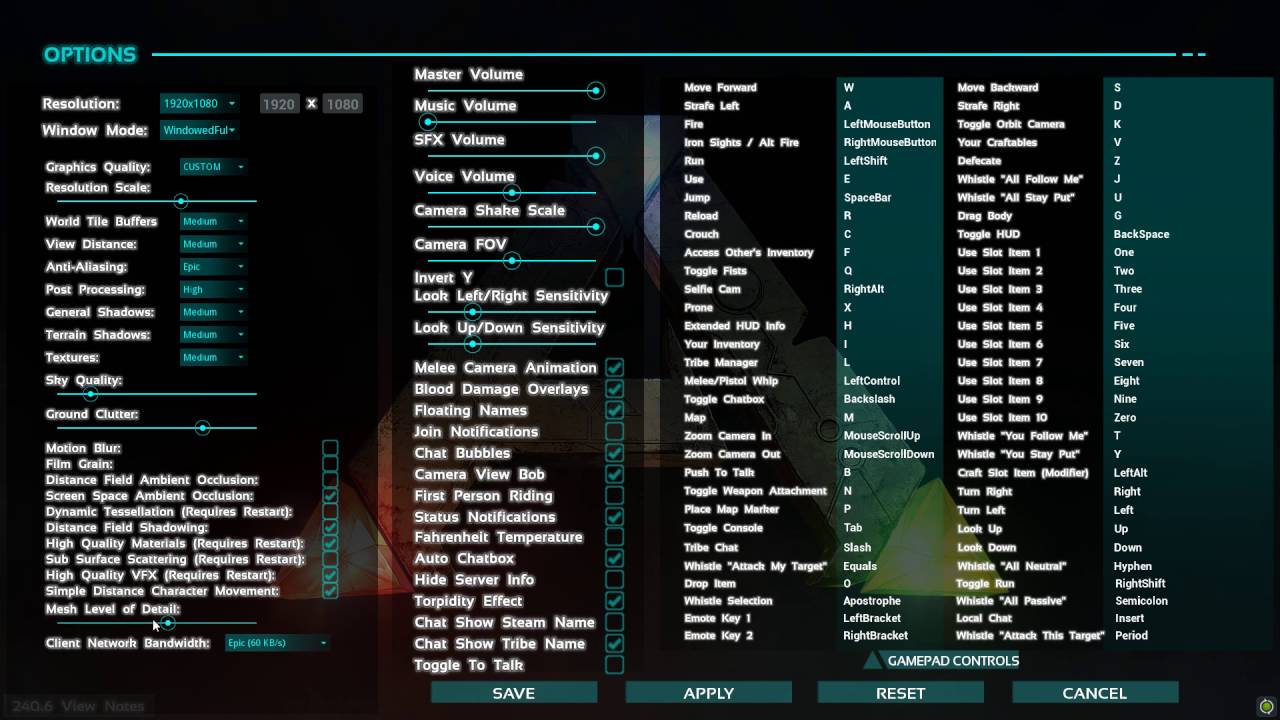This screenshot has height=720, width=1280.
Task: Enable Toggle To Talk checkbox
Action: (614, 665)
